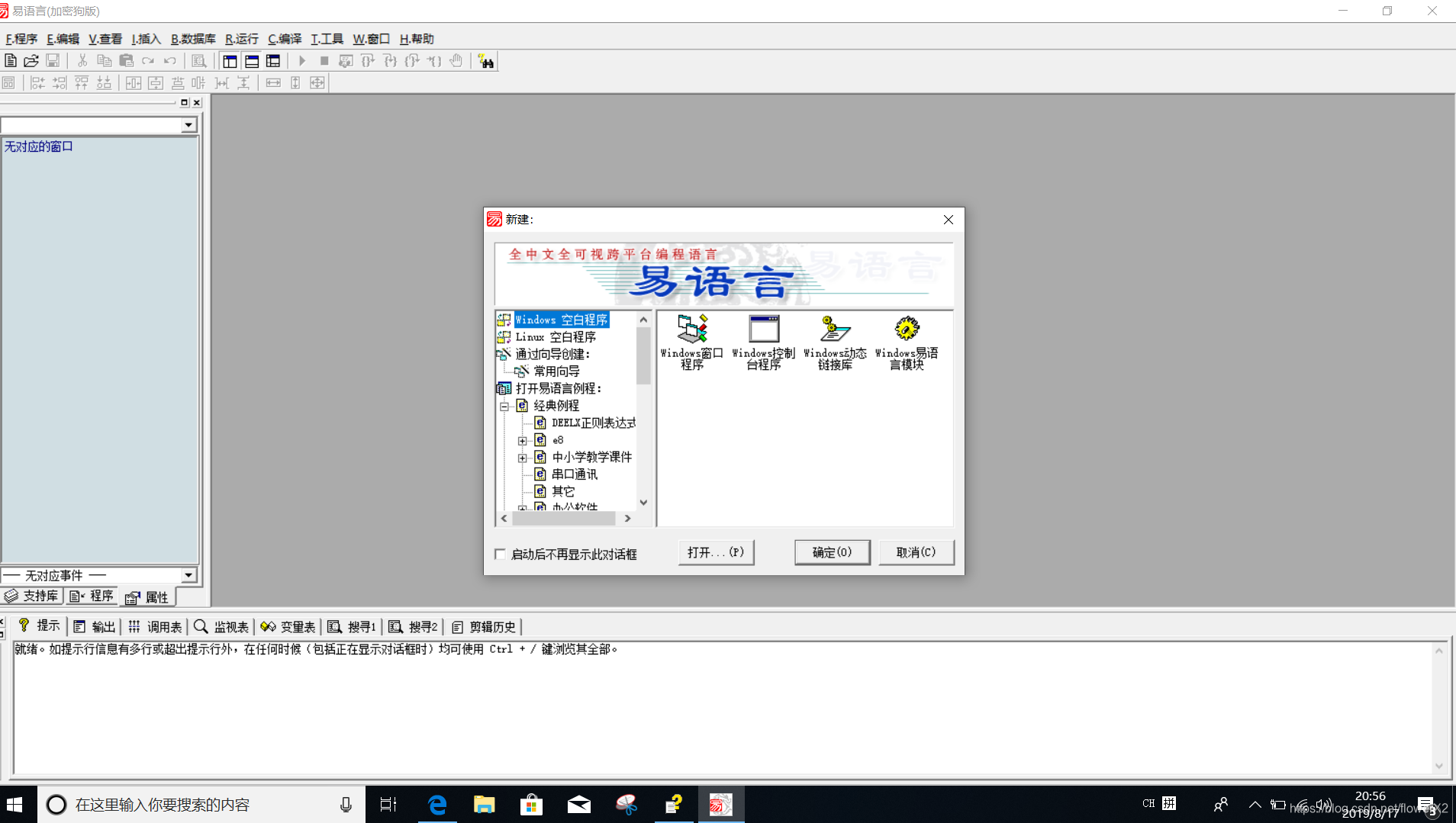1456x823 pixels.
Task: Toggle the bottom status panel layout icon
Action: [252, 61]
